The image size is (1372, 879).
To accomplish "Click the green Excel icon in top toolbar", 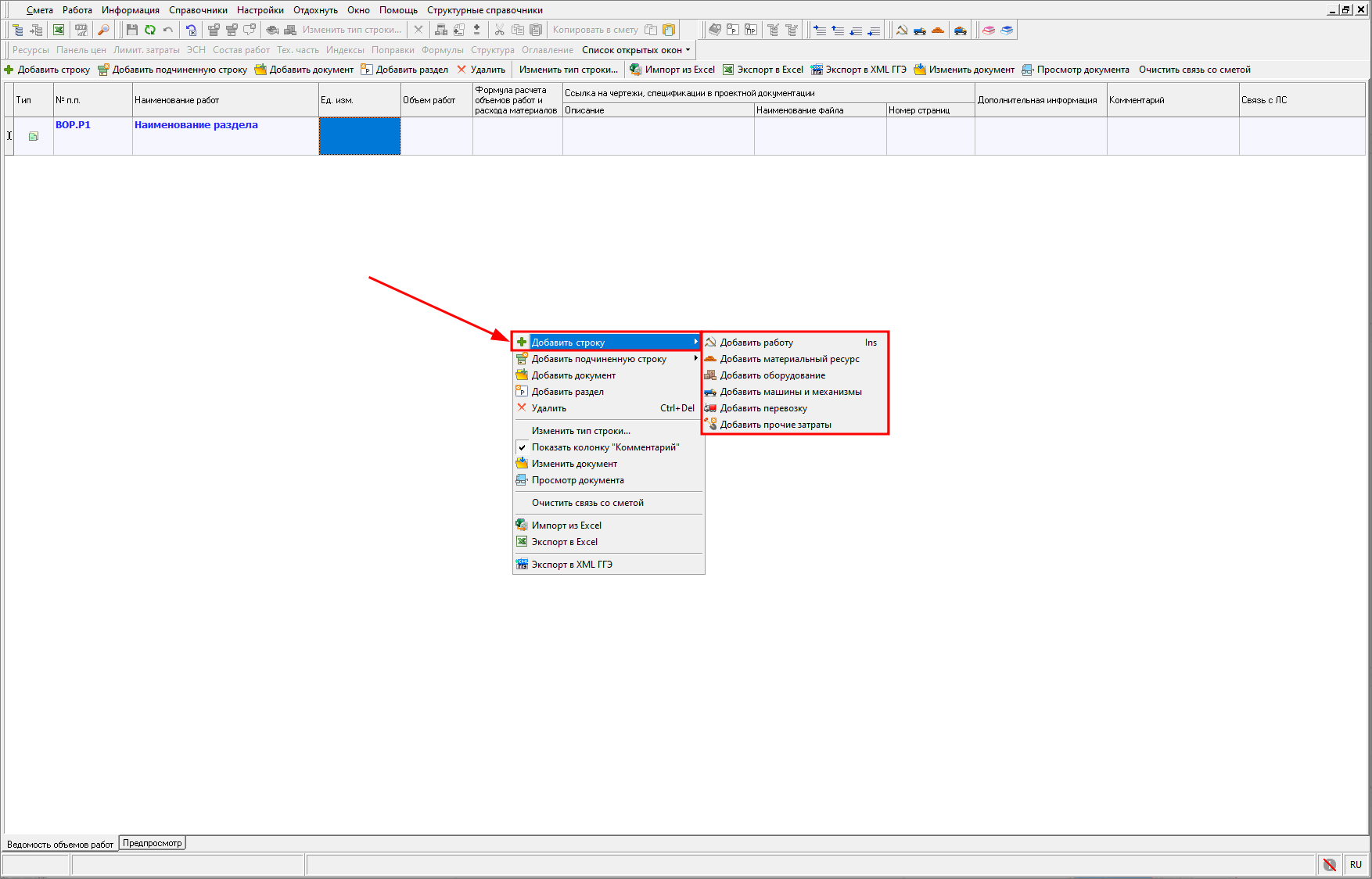I will tap(59, 30).
